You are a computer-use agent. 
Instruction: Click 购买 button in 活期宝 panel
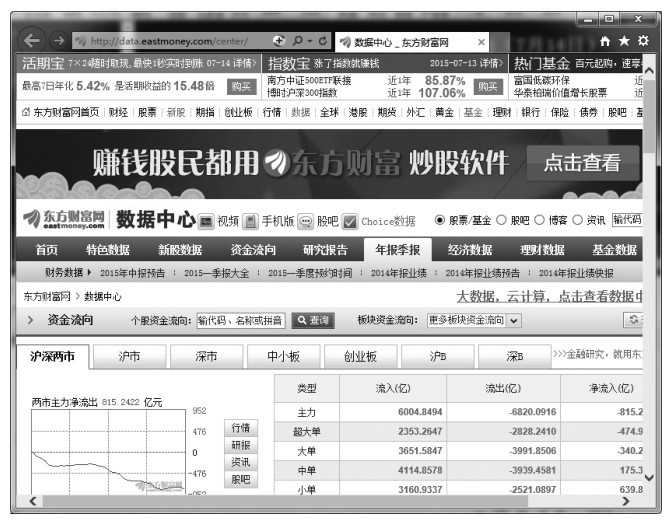point(241,87)
